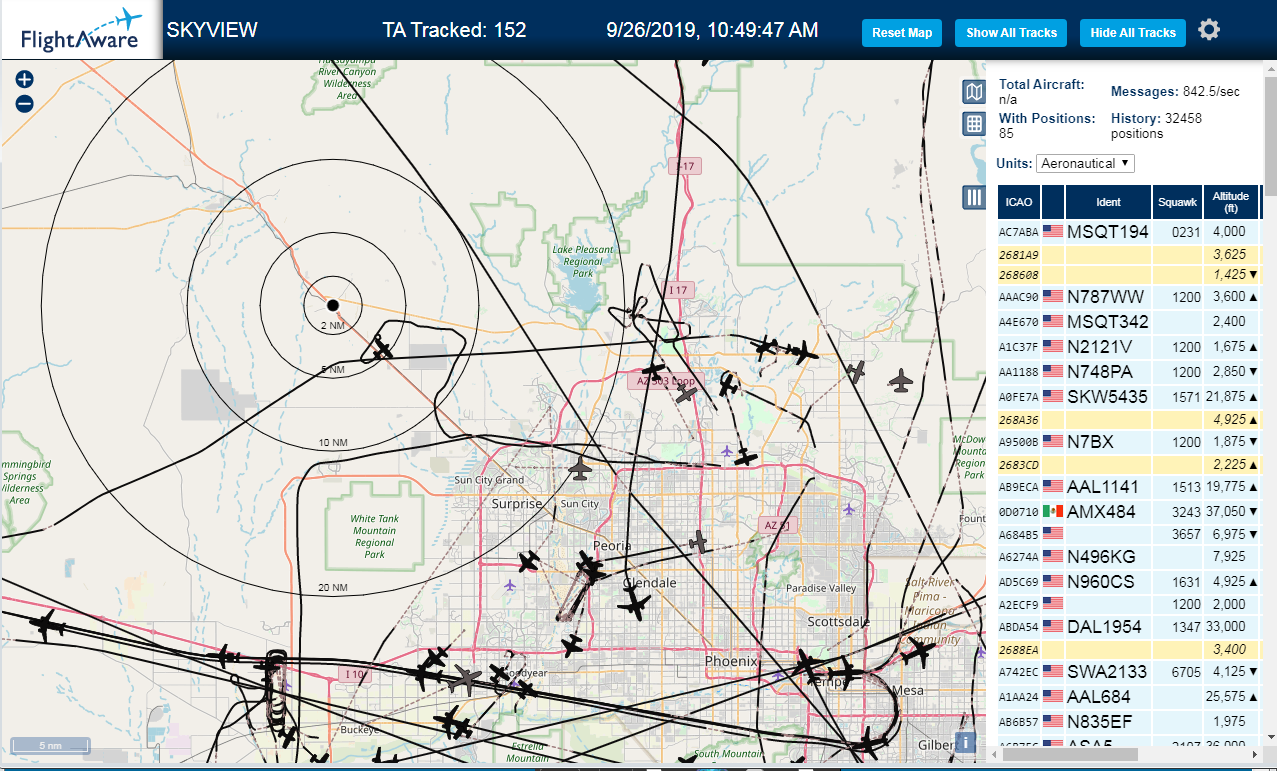Screen dimensions: 1277x771
Task: Click altitude value 37,050
Action: point(1226,511)
